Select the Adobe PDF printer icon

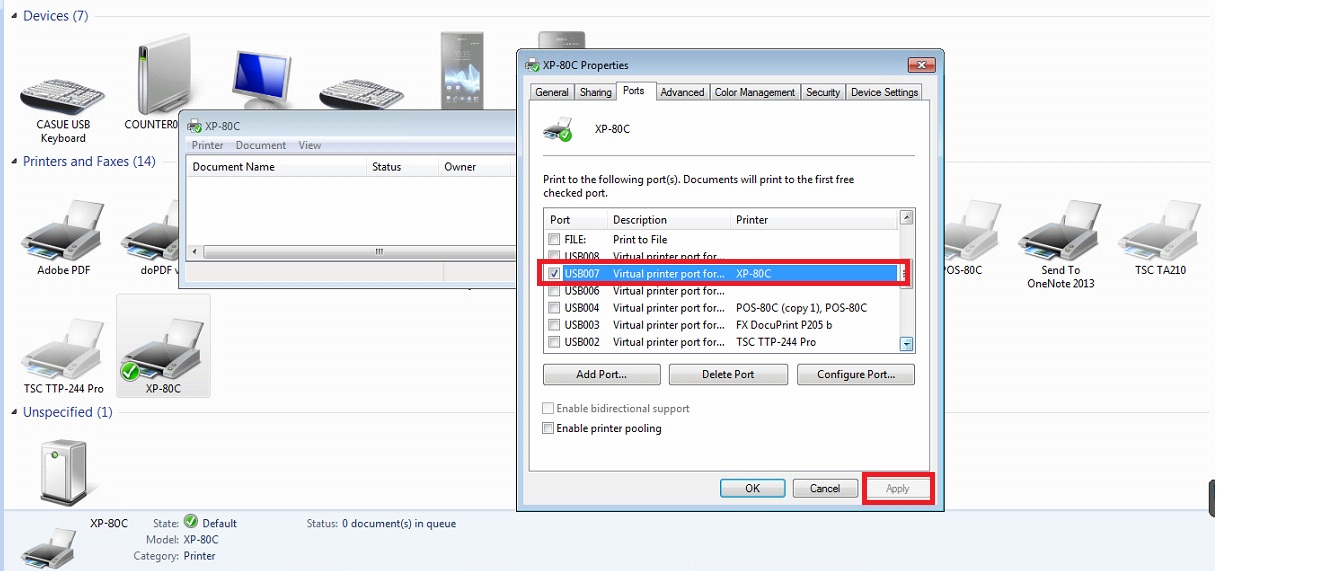63,233
